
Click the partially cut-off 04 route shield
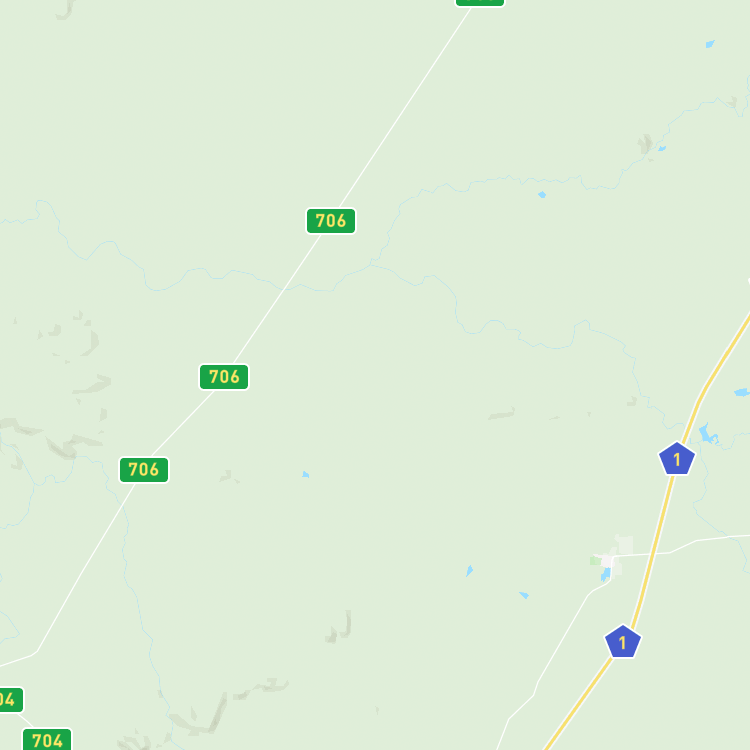coord(11,700)
